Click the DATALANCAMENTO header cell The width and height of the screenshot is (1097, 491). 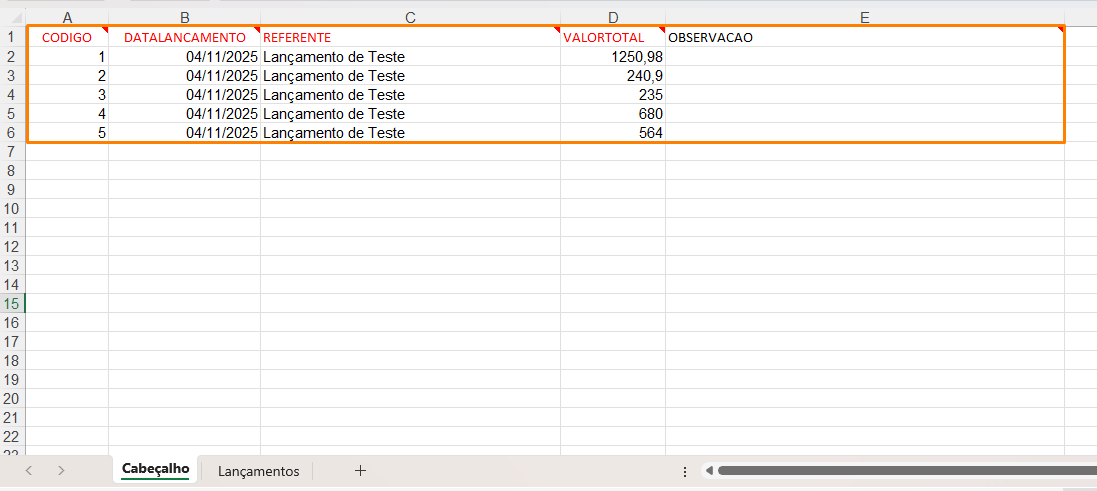coord(184,37)
